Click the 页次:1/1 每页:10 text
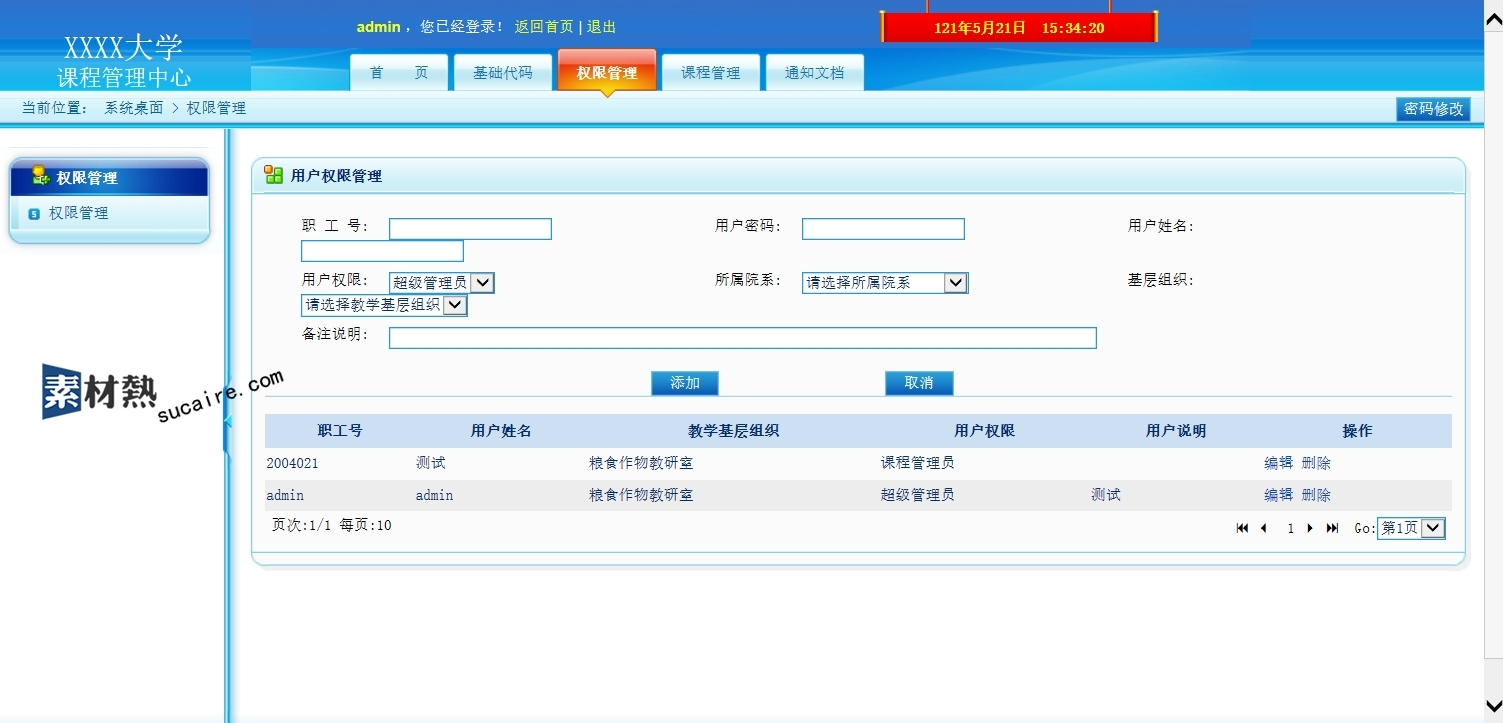Image resolution: width=1503 pixels, height=723 pixels. 332,525
